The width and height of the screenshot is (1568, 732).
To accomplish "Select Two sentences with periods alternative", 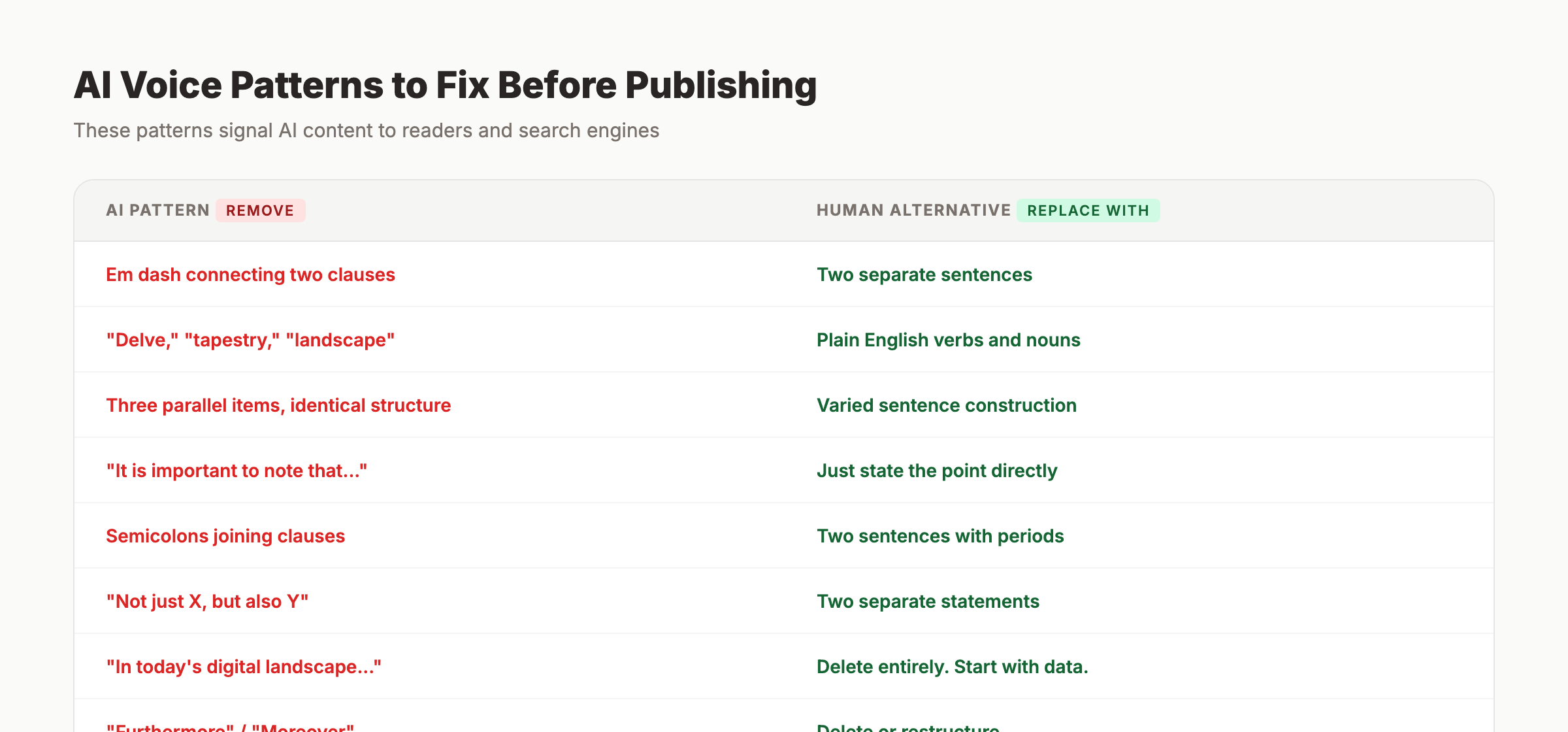I will coord(940,536).
